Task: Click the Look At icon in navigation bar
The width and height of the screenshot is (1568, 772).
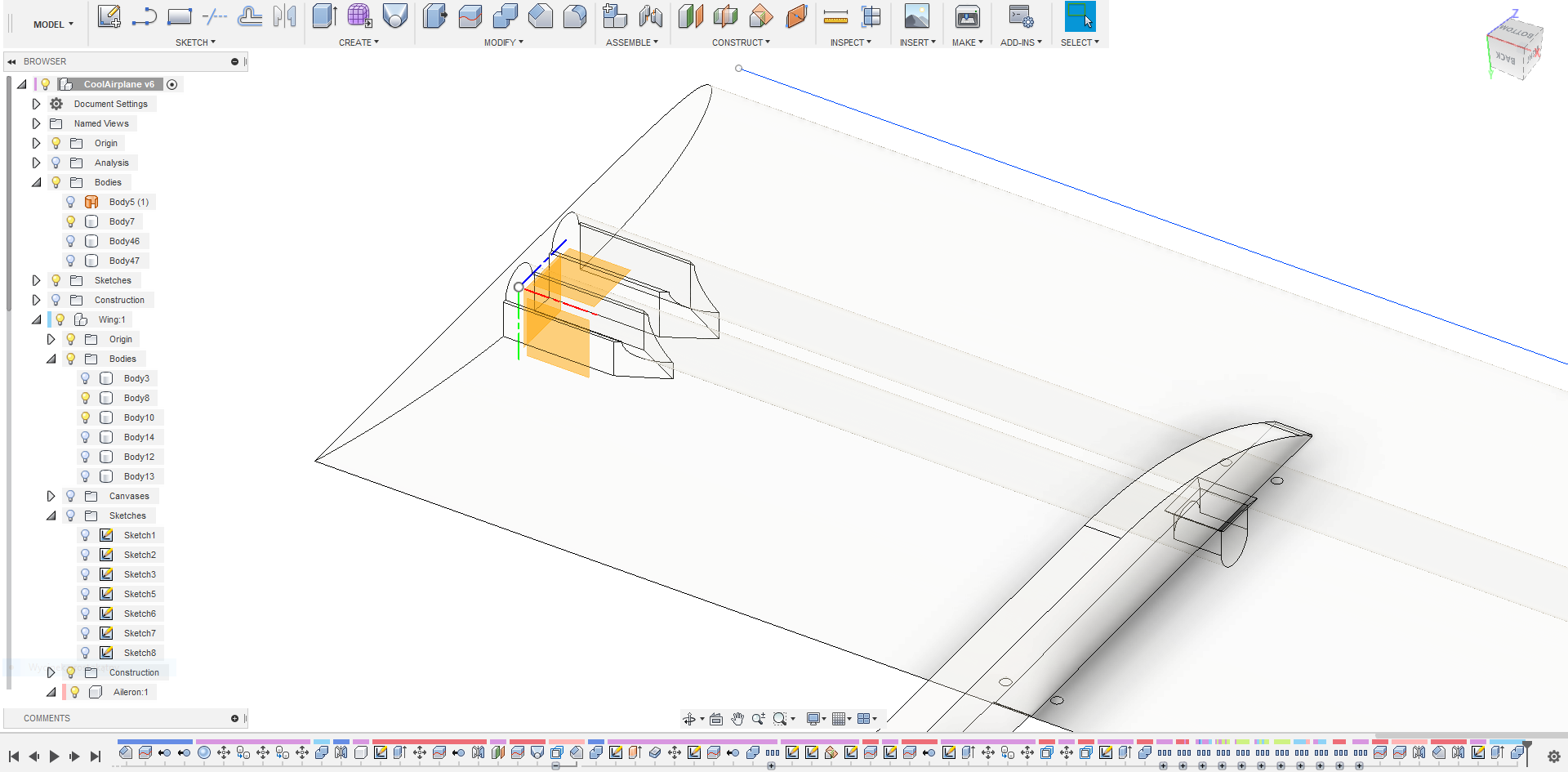Action: 716,719
